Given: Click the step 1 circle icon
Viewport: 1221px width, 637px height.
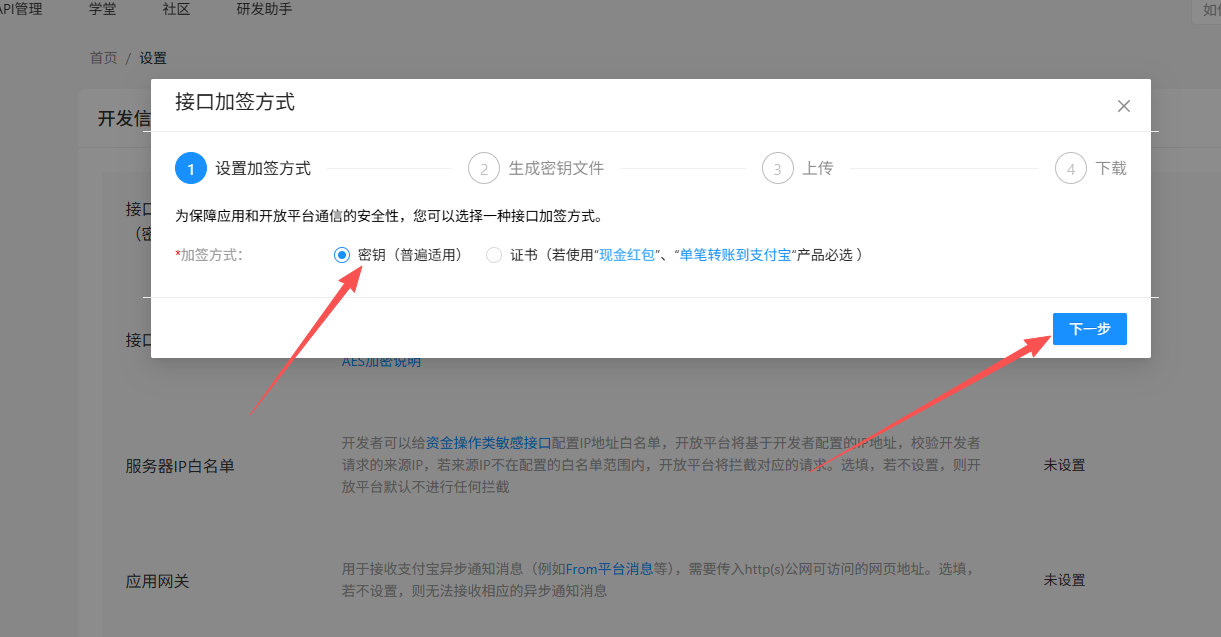Looking at the screenshot, I should coord(191,168).
